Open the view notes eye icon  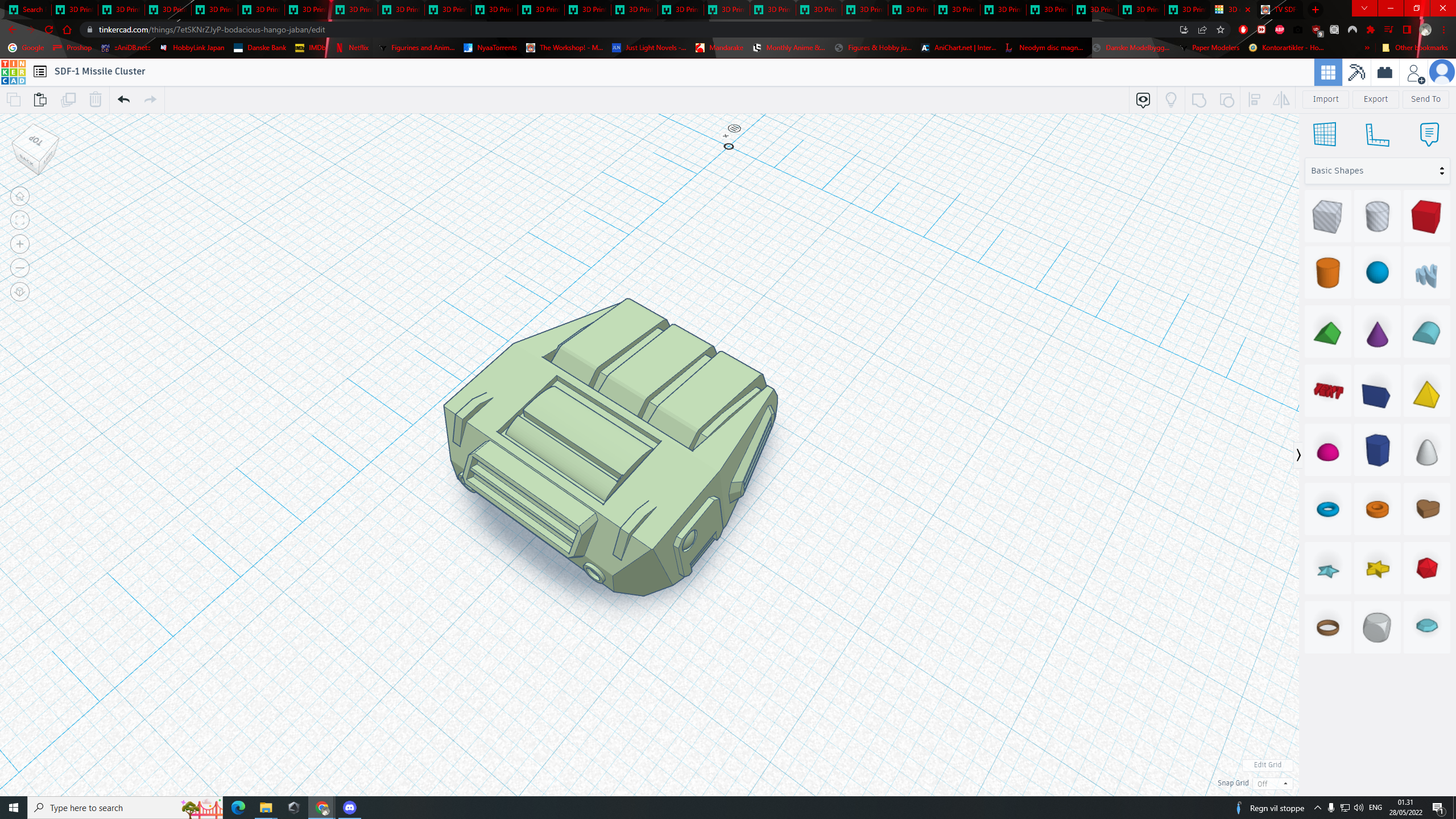point(1143,100)
